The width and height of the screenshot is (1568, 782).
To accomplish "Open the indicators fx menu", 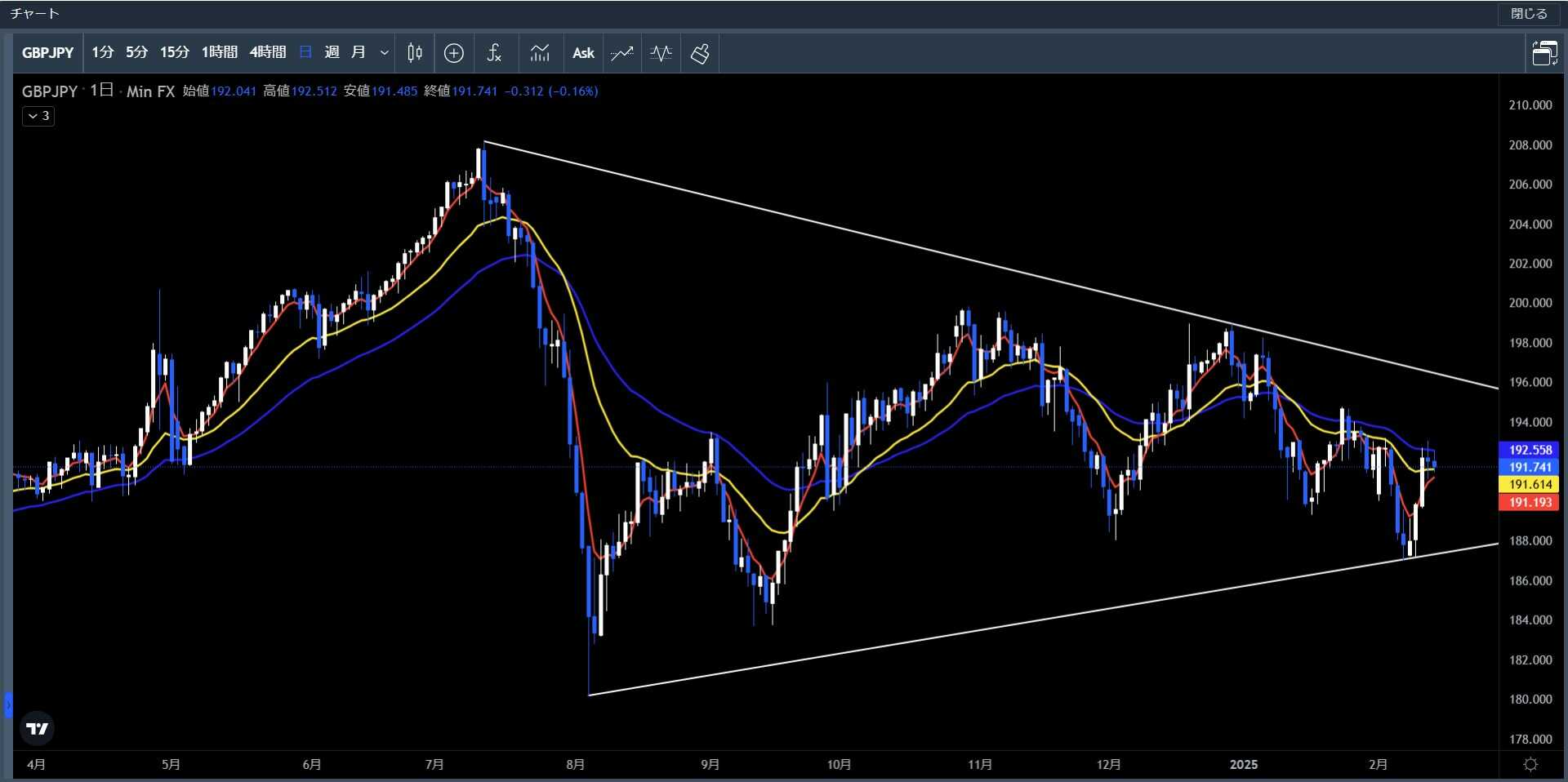I will (494, 53).
